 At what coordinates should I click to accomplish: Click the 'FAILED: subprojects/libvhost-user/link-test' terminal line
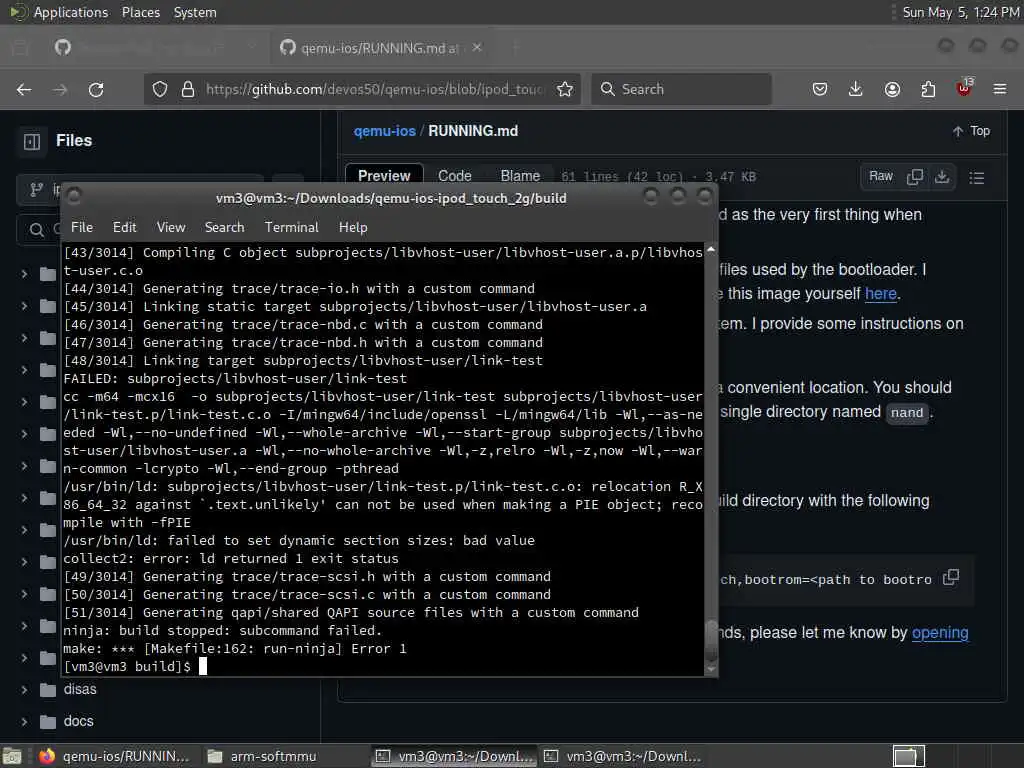tap(235, 379)
